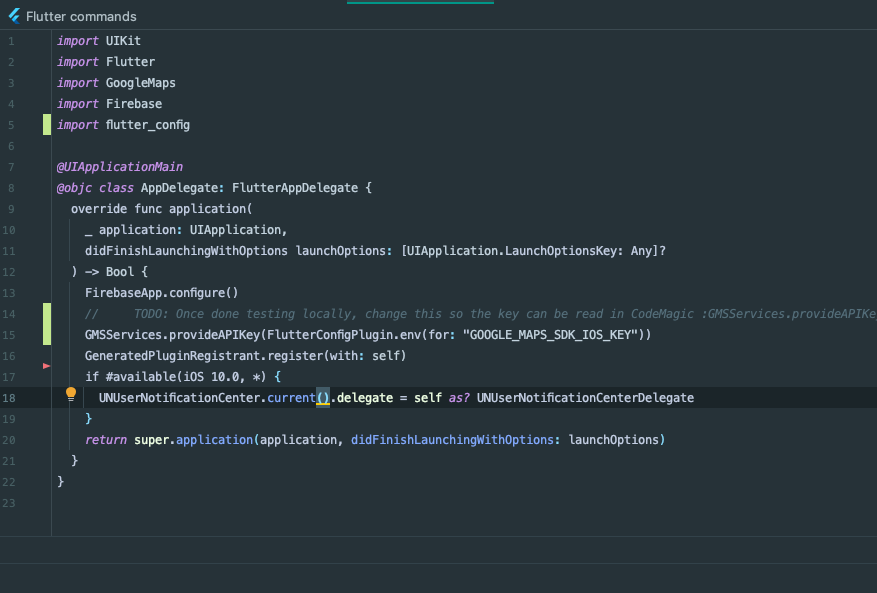
Task: Click the green change marker beside line 5
Action: (x=46, y=124)
